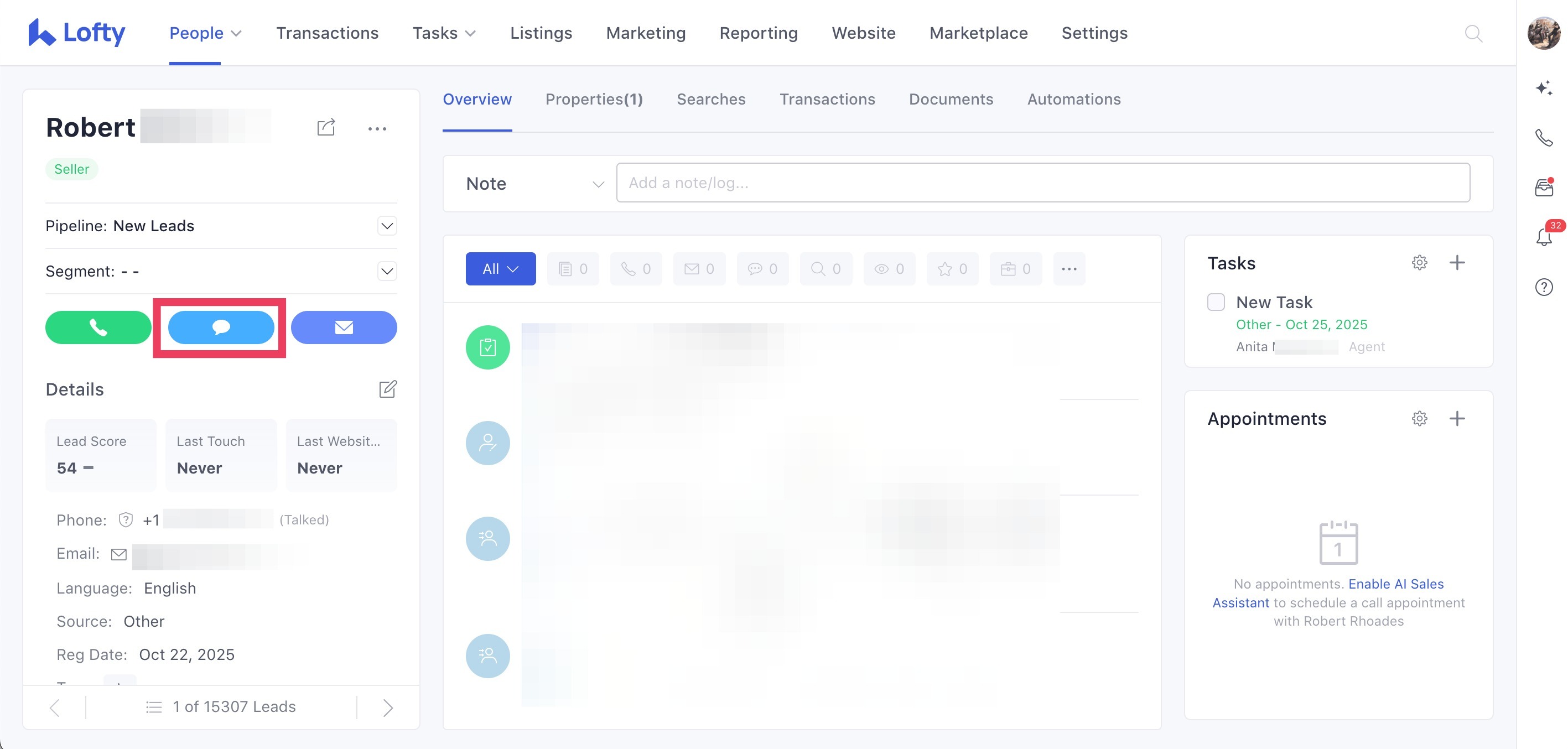This screenshot has height=749, width=1568.
Task: Click the Add a note/log field
Action: tap(1042, 183)
